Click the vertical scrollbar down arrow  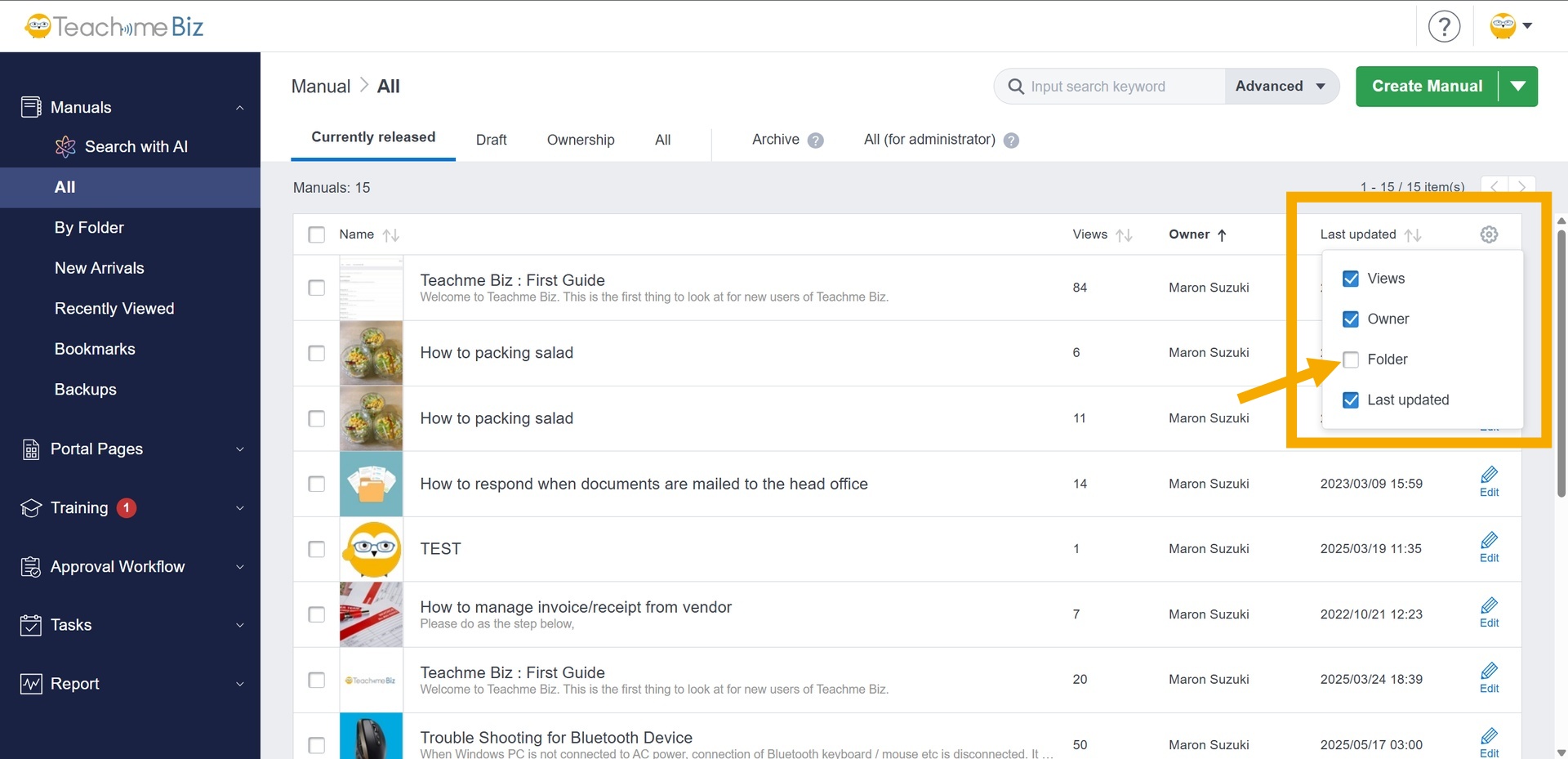(1561, 752)
